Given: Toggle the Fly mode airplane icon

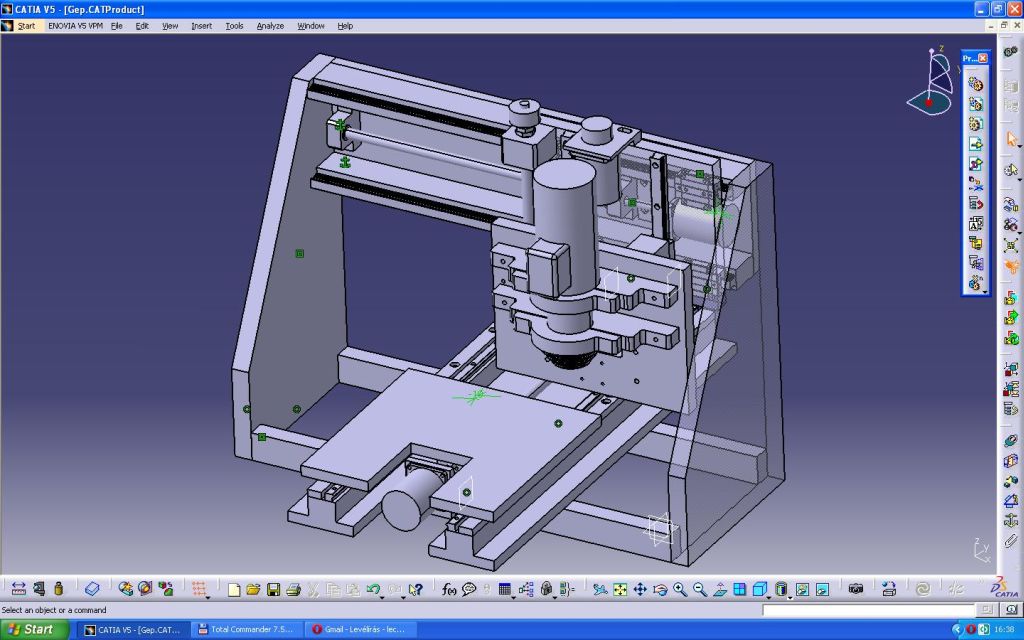Looking at the screenshot, I should (x=599, y=589).
